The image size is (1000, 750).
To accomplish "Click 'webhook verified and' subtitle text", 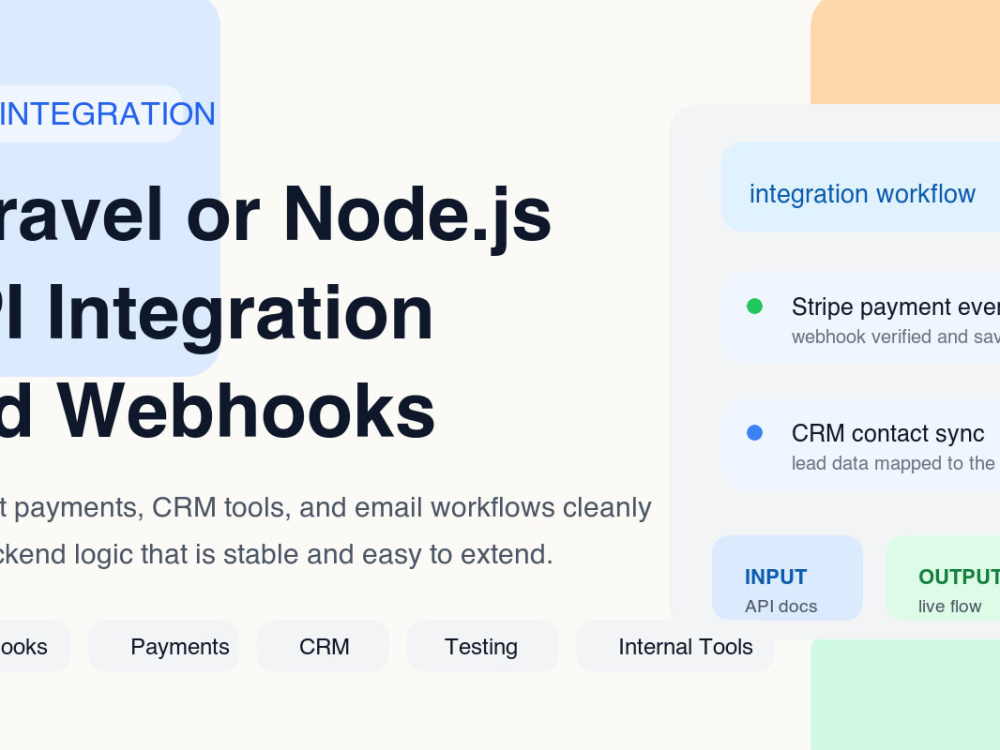I will point(879,337).
